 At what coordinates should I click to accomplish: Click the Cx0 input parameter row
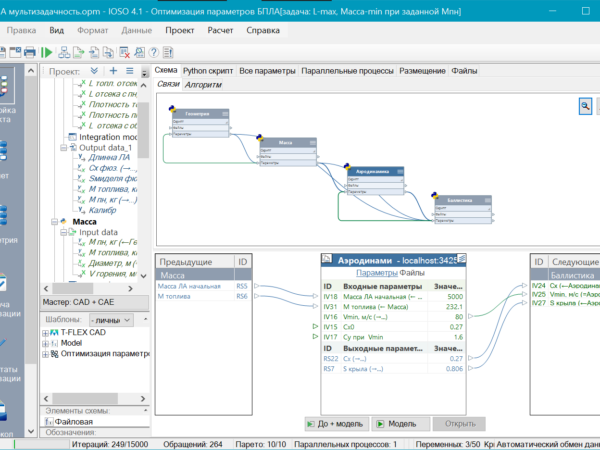[393, 327]
